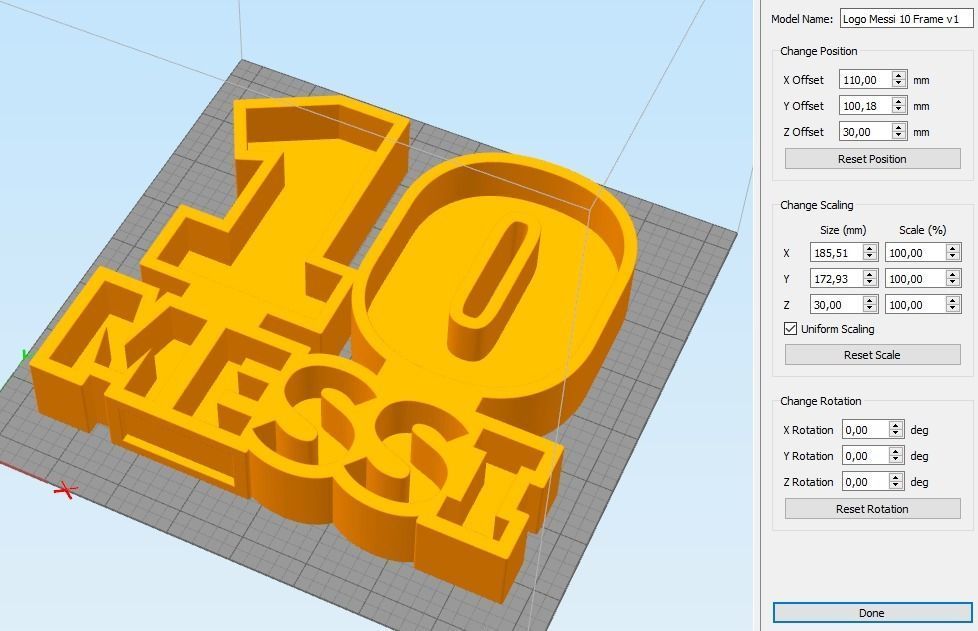Click the X Rotation value field
Screen dimensions: 978x631
[866, 430]
